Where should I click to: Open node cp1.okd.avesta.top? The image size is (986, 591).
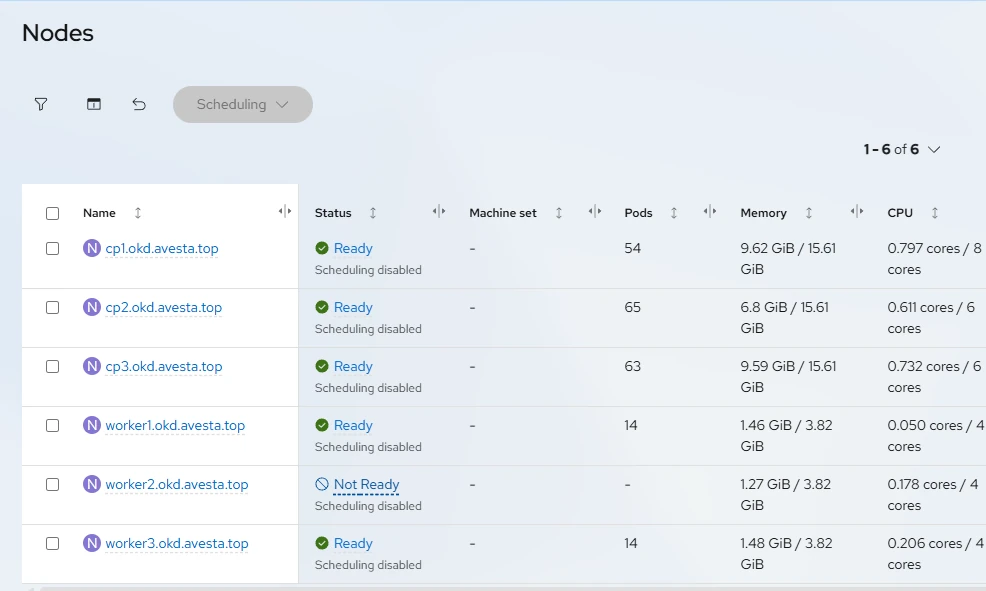pos(162,248)
